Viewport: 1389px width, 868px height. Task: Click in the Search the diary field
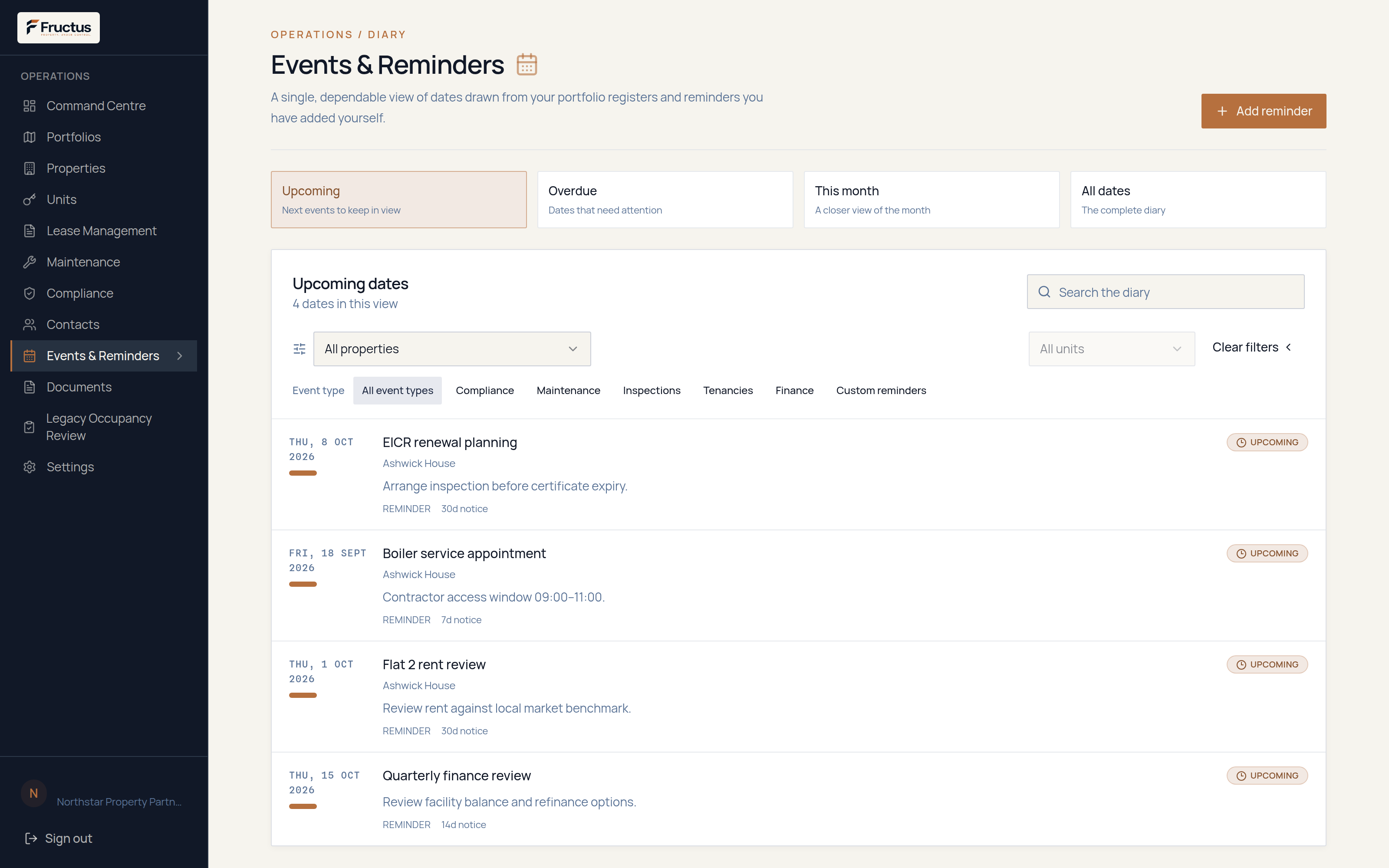pyautogui.click(x=1165, y=292)
